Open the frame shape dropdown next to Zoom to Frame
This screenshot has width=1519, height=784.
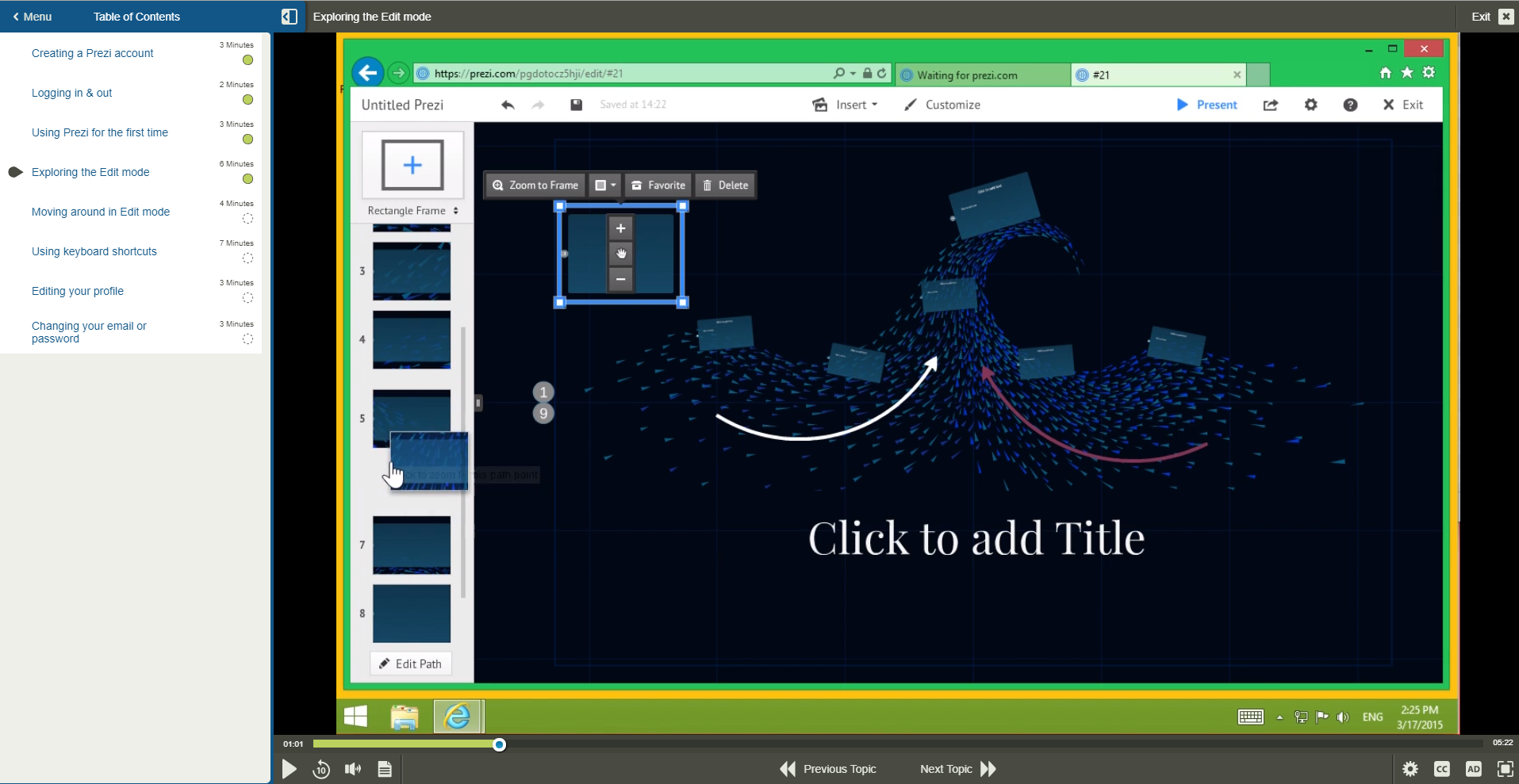(604, 185)
